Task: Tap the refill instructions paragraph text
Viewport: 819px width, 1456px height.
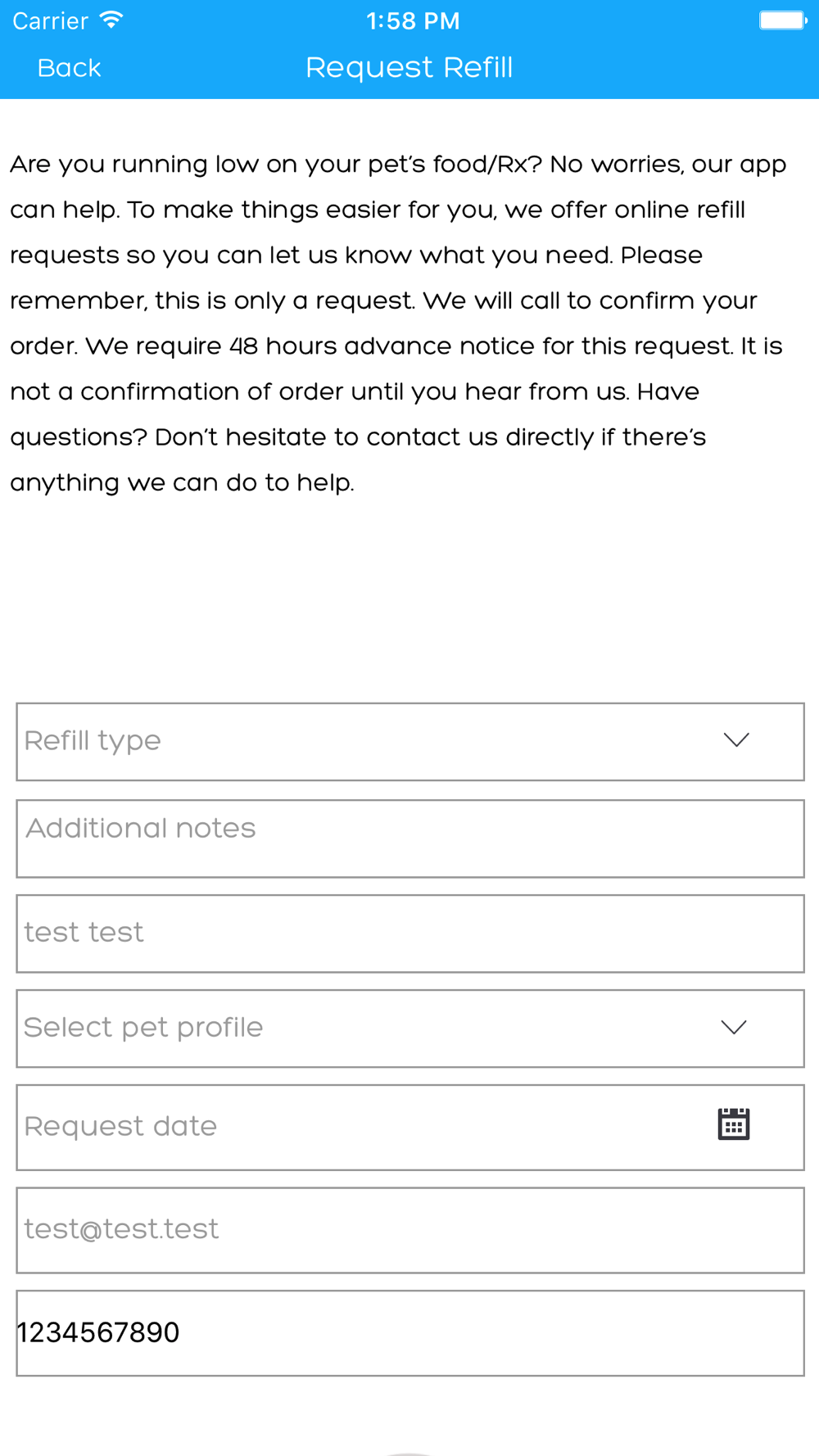Action: [399, 323]
